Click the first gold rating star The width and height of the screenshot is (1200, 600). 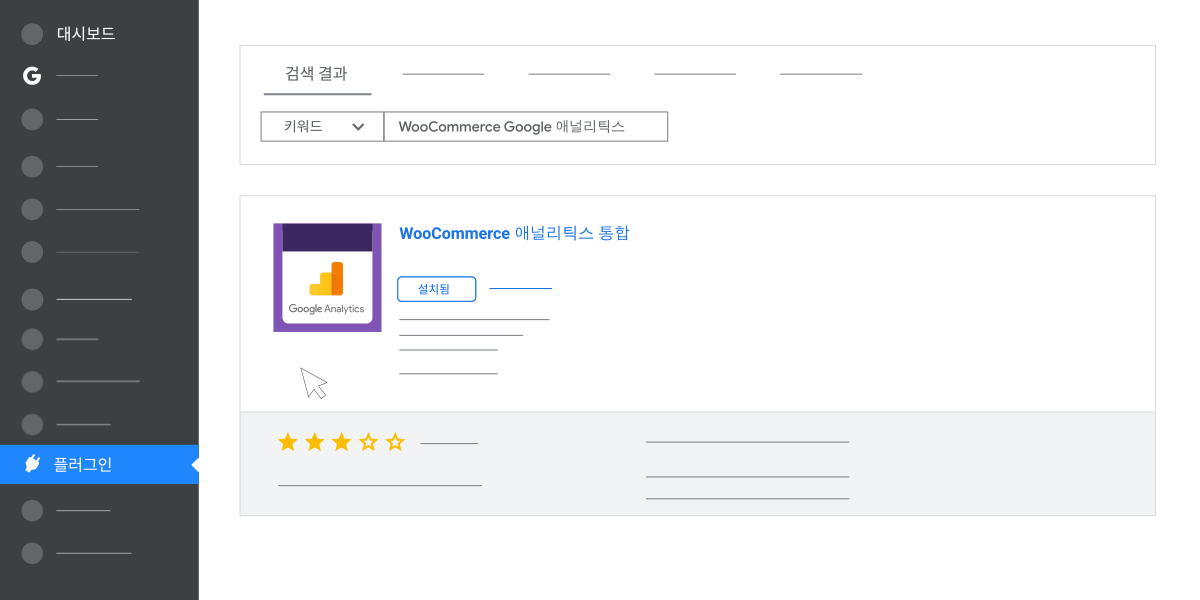288,442
